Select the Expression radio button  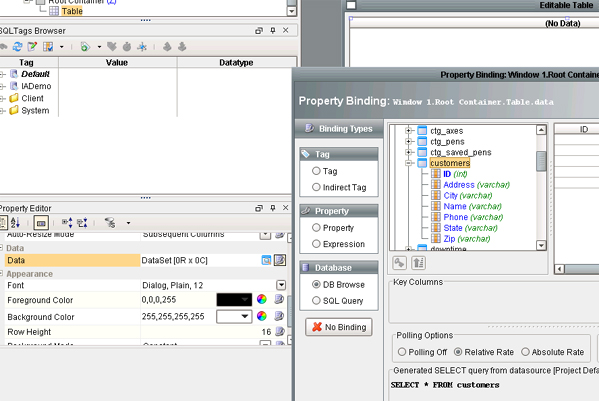pyautogui.click(x=316, y=244)
